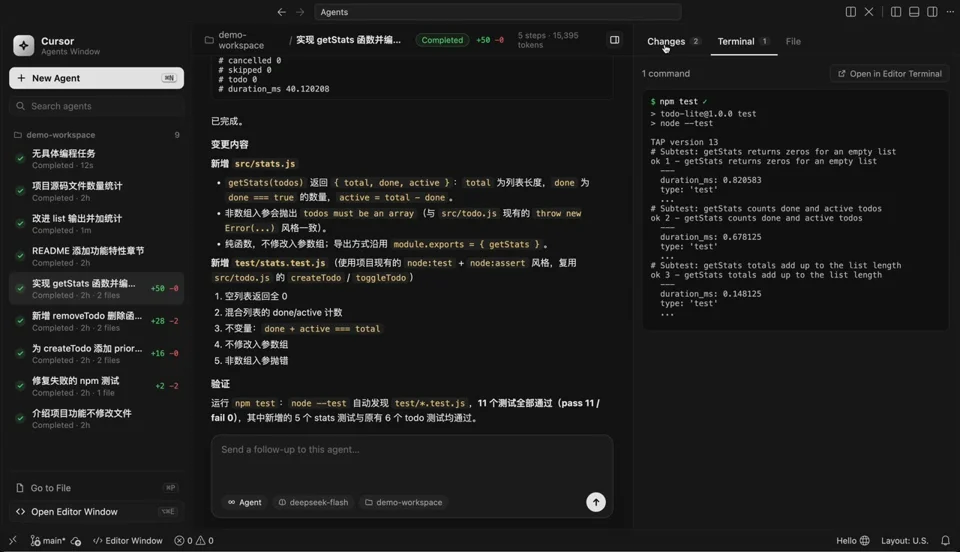This screenshot has width=960, height=552.
Task: Navigate back with the left arrow
Action: click(x=281, y=12)
